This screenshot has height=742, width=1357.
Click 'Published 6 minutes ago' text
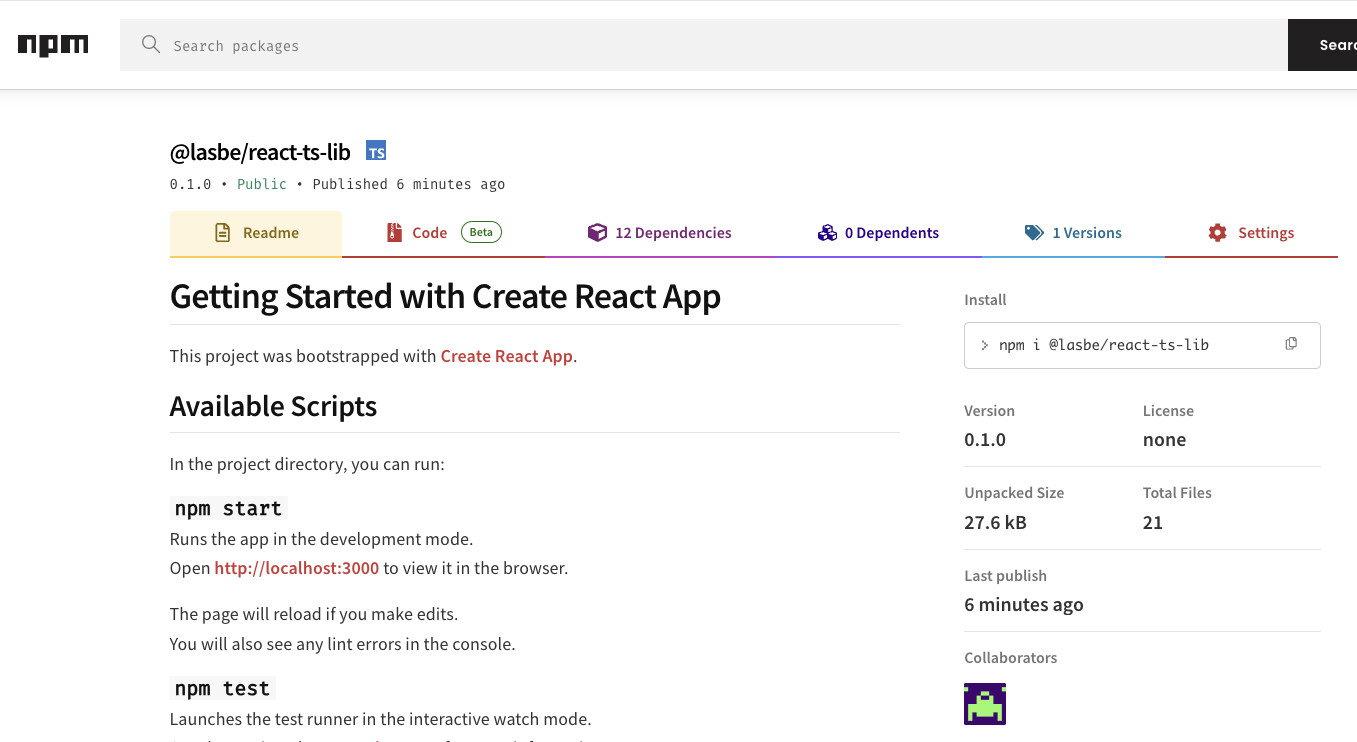tap(409, 184)
